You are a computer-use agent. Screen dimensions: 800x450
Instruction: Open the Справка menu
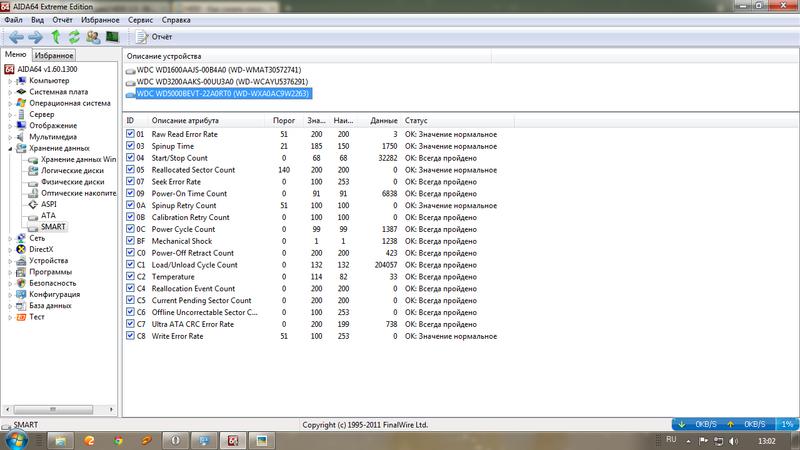[176, 20]
